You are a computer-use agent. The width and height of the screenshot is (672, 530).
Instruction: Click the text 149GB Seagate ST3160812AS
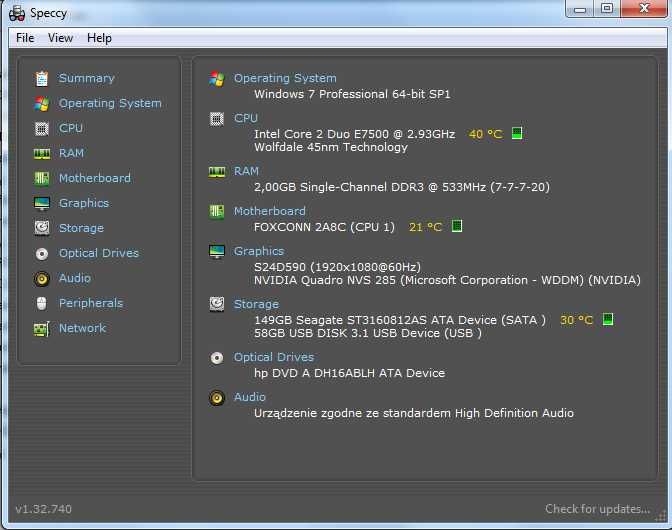click(x=341, y=320)
